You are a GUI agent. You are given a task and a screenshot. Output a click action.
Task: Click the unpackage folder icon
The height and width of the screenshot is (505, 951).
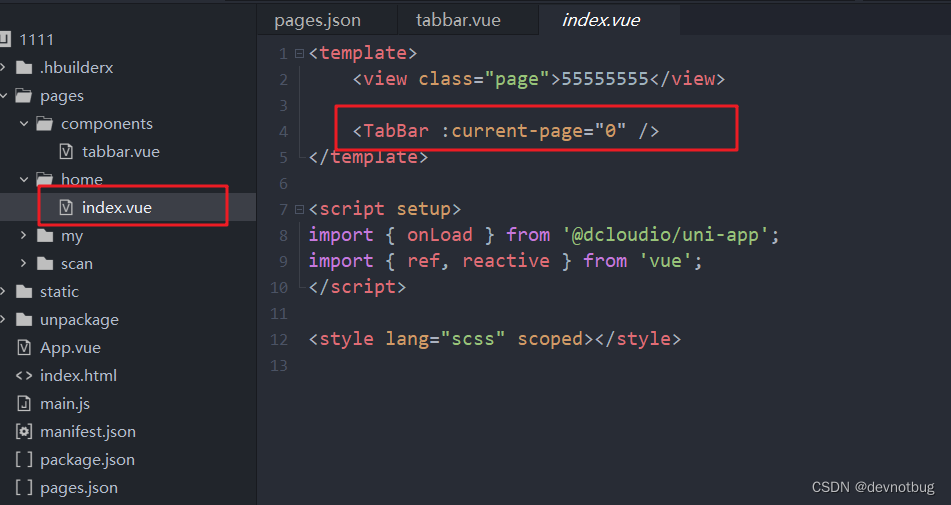[x=24, y=319]
